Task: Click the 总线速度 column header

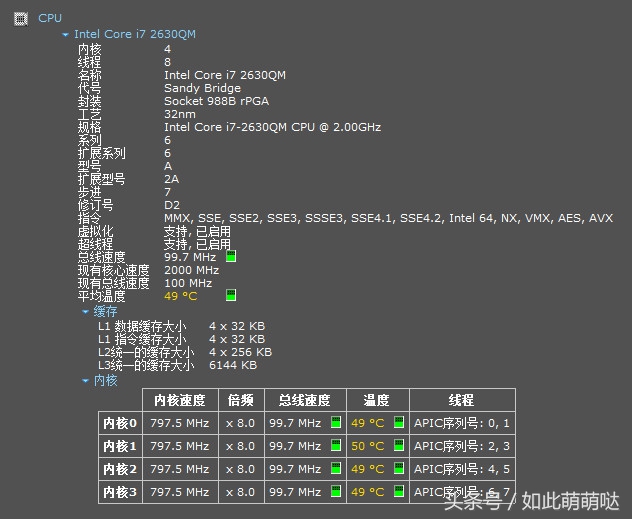Action: tap(305, 400)
